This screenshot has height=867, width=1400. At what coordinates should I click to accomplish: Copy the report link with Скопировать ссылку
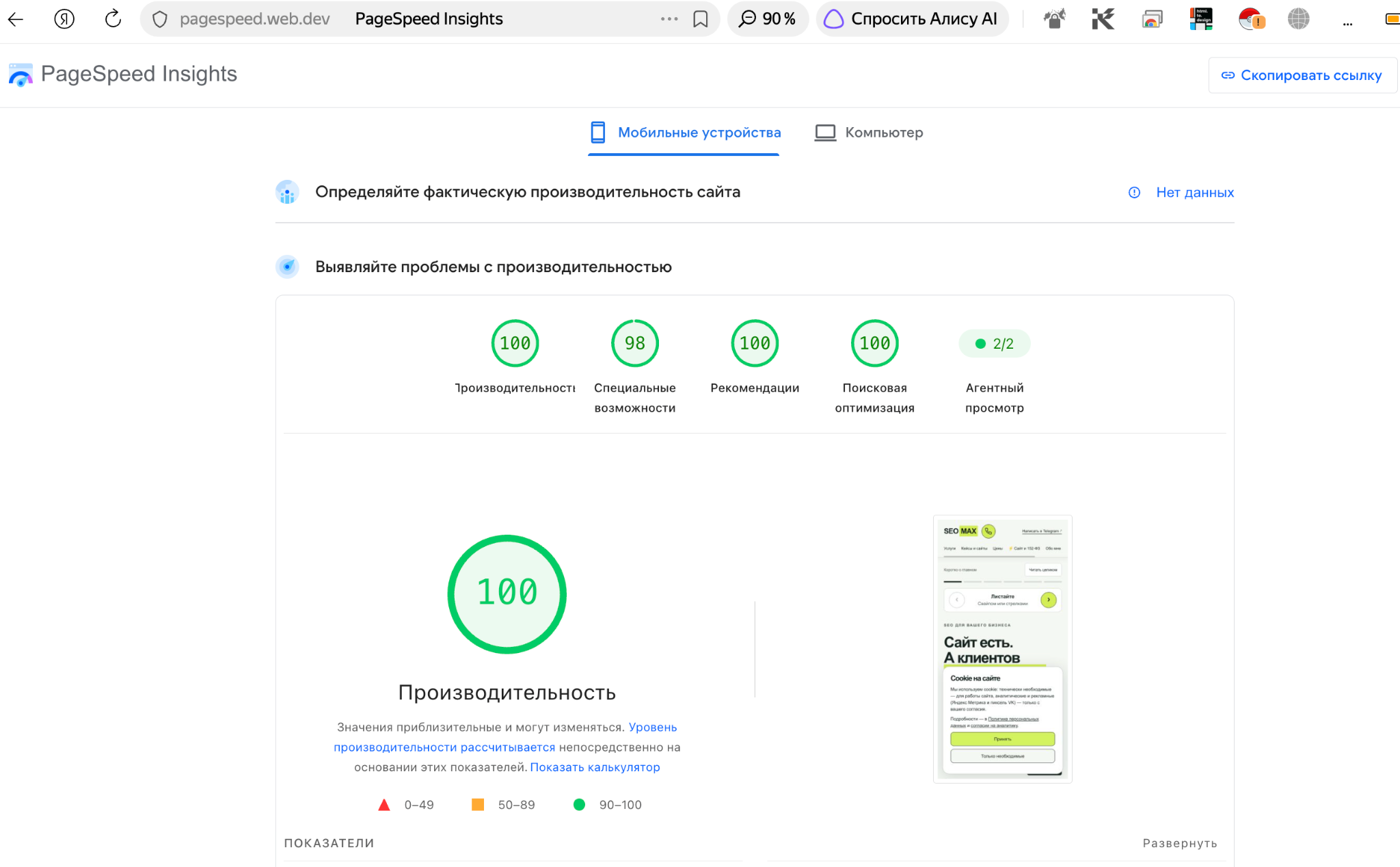pos(1302,75)
